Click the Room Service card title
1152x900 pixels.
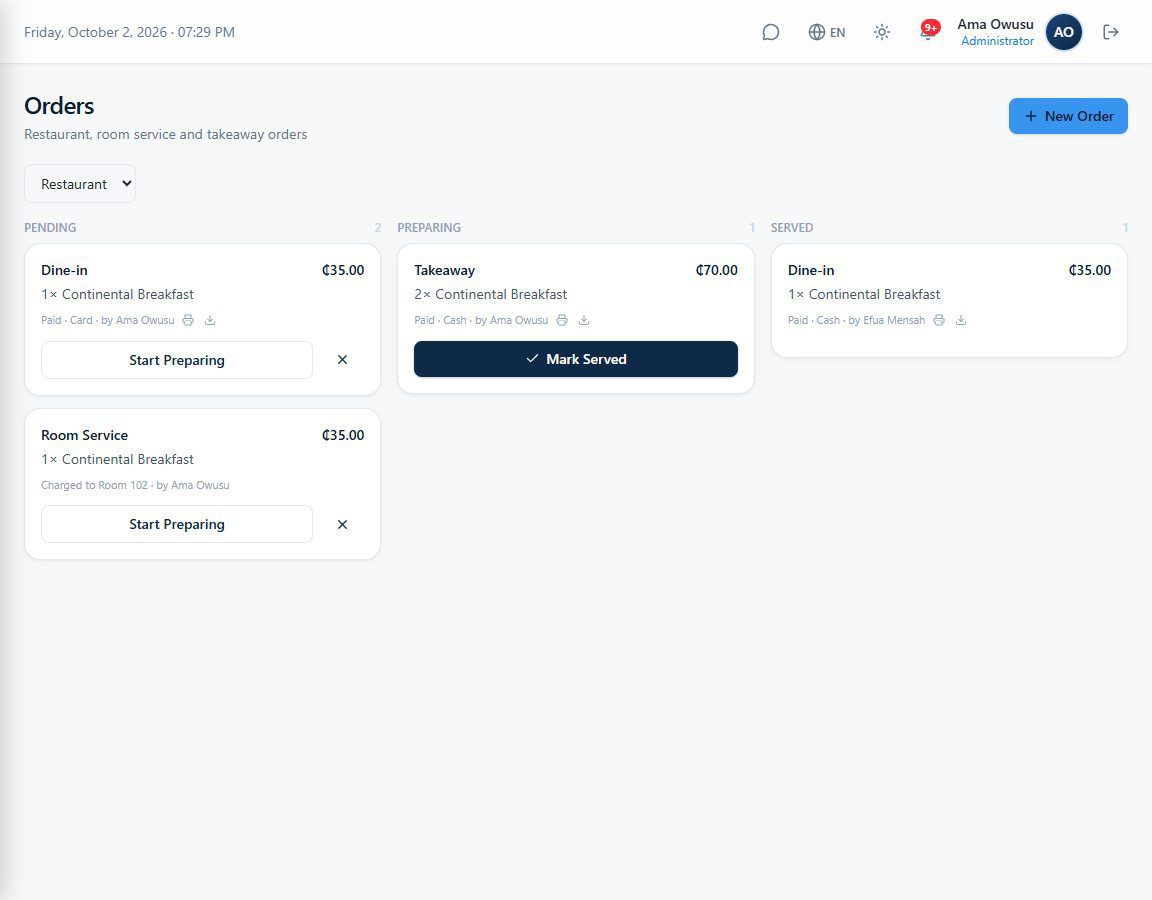click(84, 435)
